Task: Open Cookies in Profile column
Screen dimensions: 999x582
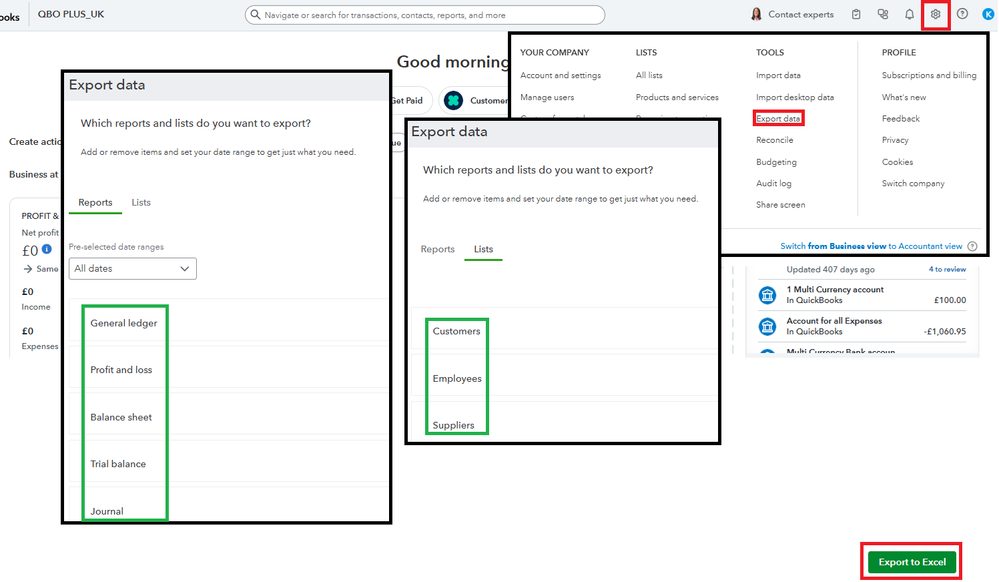Action: pos(897,162)
